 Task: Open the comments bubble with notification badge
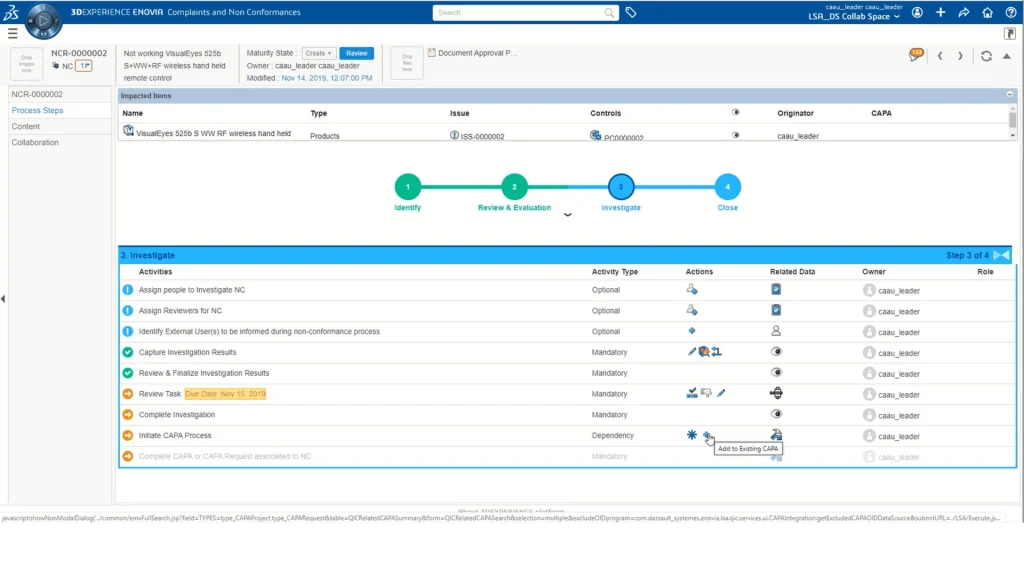tap(915, 55)
